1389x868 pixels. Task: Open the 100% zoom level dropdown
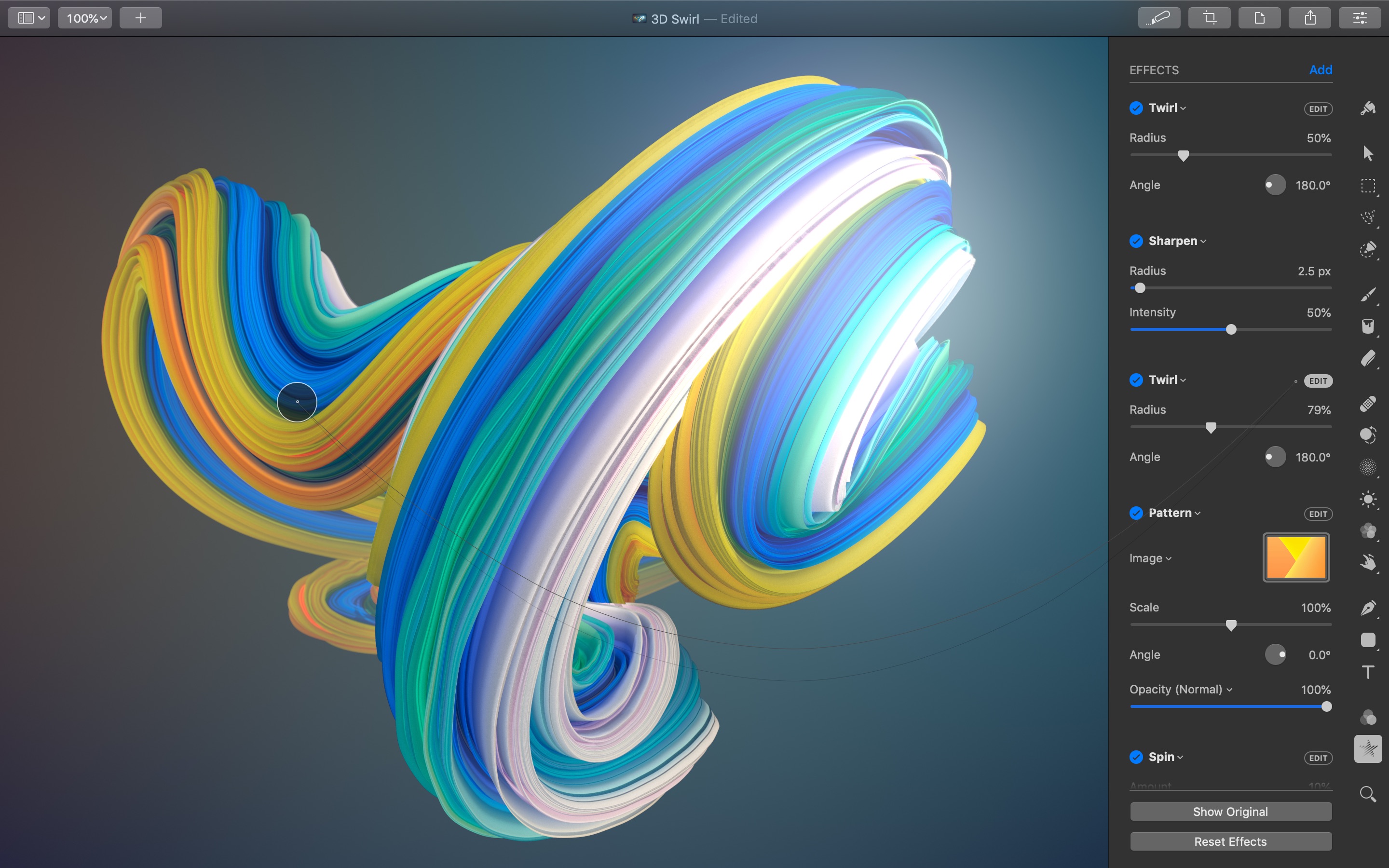(x=85, y=18)
